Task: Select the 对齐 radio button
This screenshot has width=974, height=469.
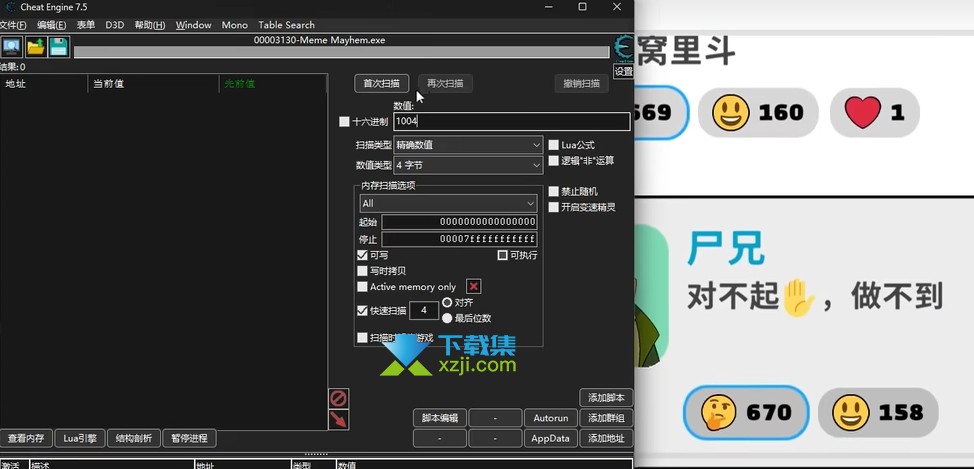Action: (x=447, y=303)
